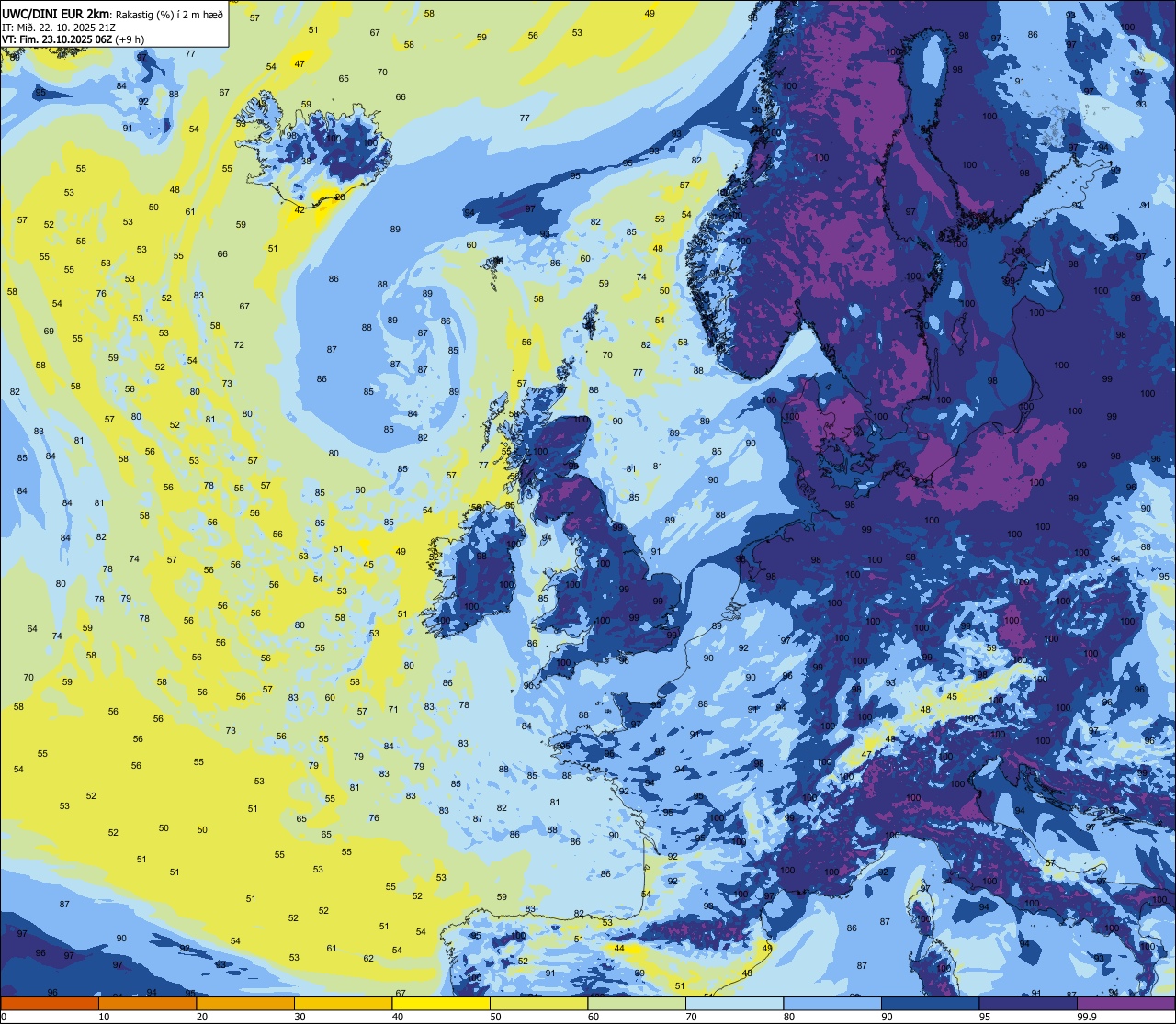The image size is (1176, 1024).
Task: Click the '44' humidity value over northern Spain
Action: click(619, 949)
